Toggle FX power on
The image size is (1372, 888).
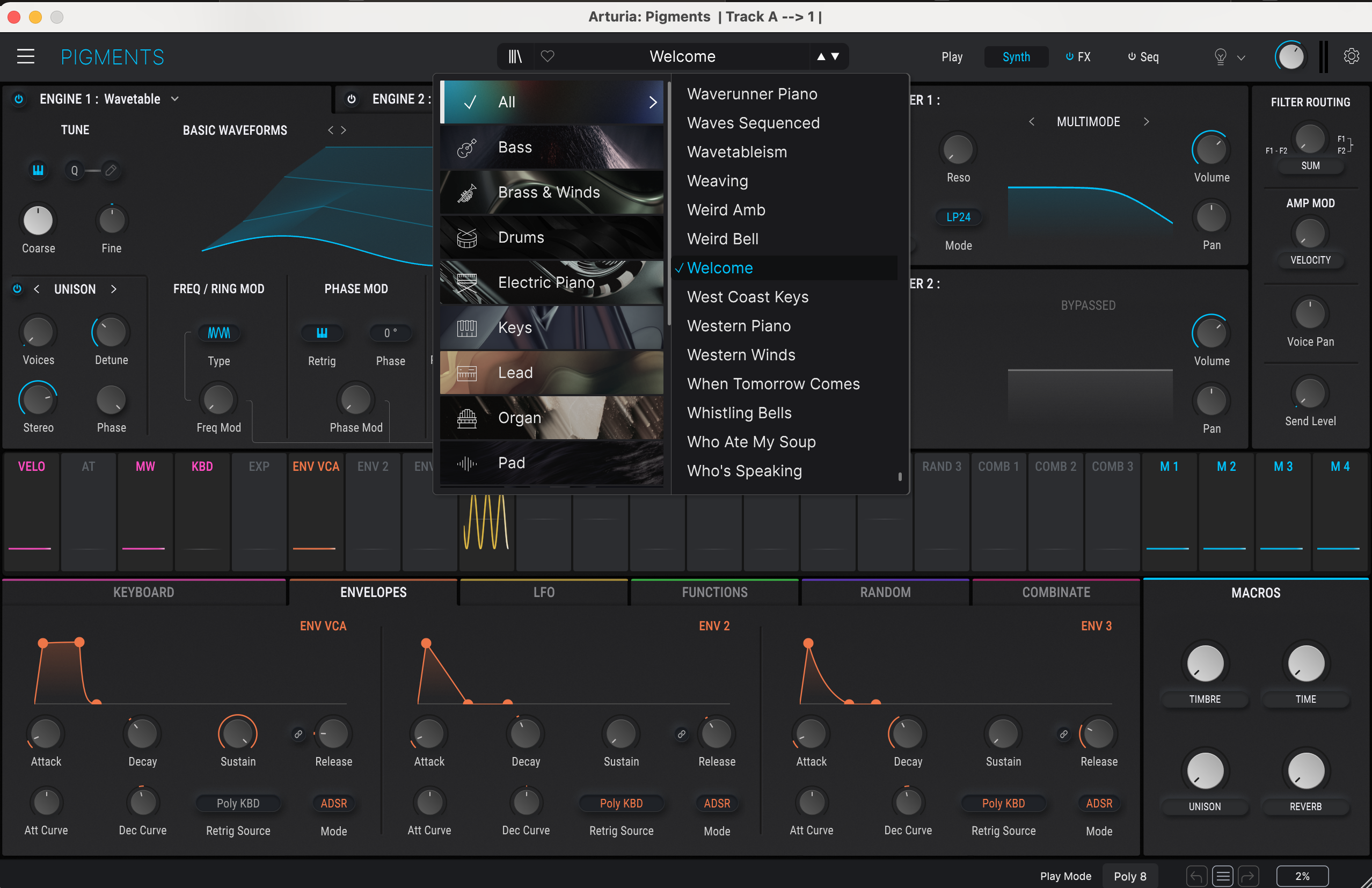1069,56
